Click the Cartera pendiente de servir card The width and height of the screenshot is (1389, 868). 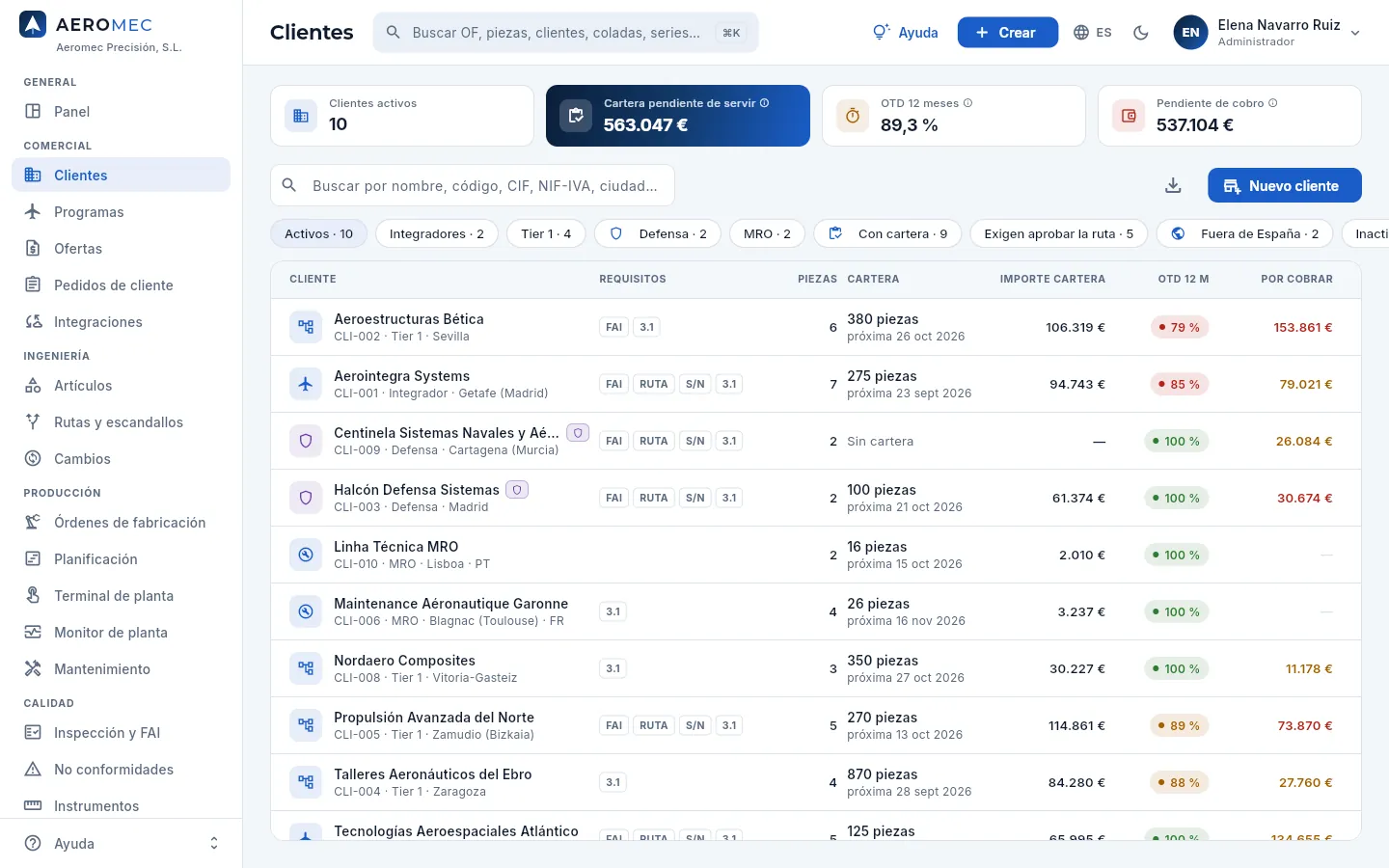tap(678, 116)
